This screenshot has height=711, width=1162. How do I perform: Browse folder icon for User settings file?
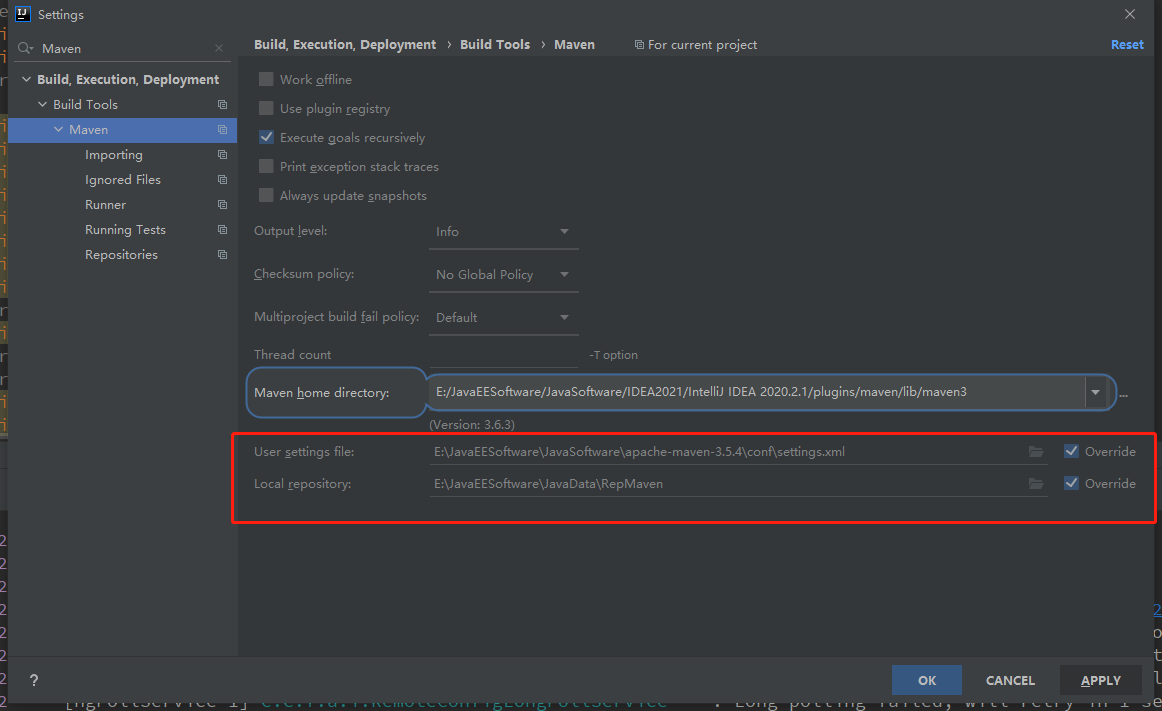[x=1035, y=452]
